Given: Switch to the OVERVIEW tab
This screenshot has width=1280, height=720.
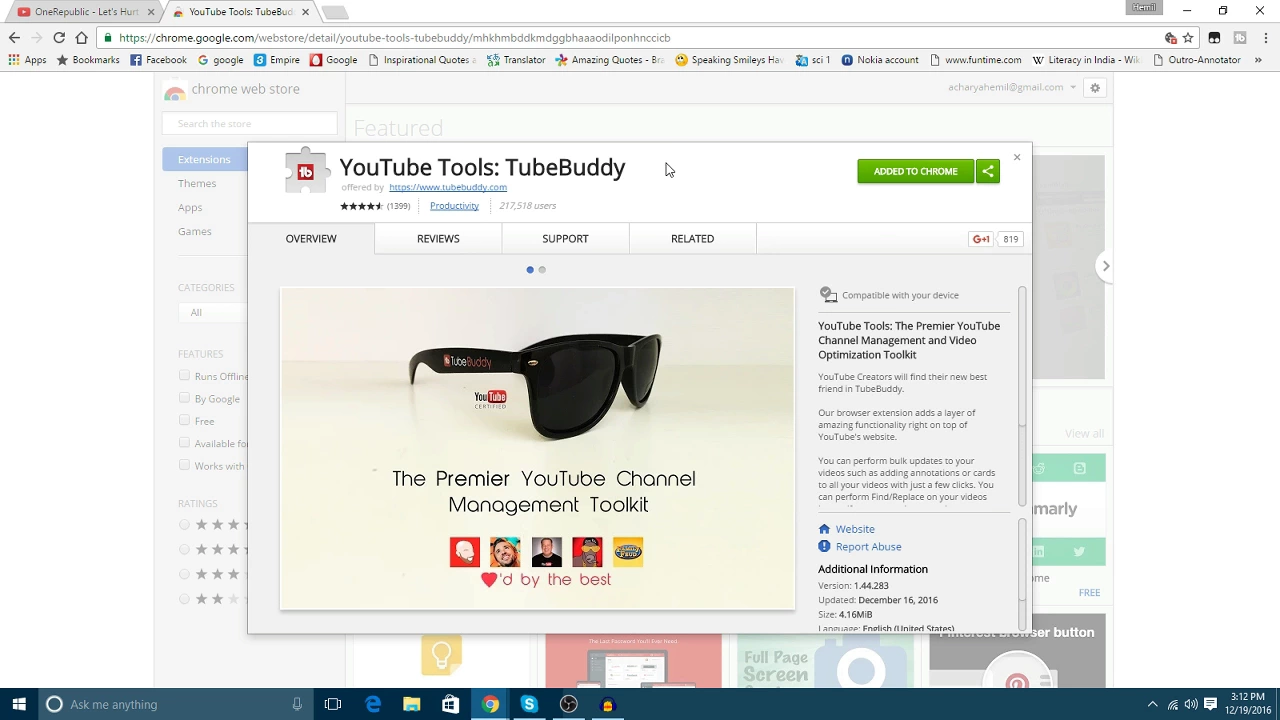Looking at the screenshot, I should (311, 239).
